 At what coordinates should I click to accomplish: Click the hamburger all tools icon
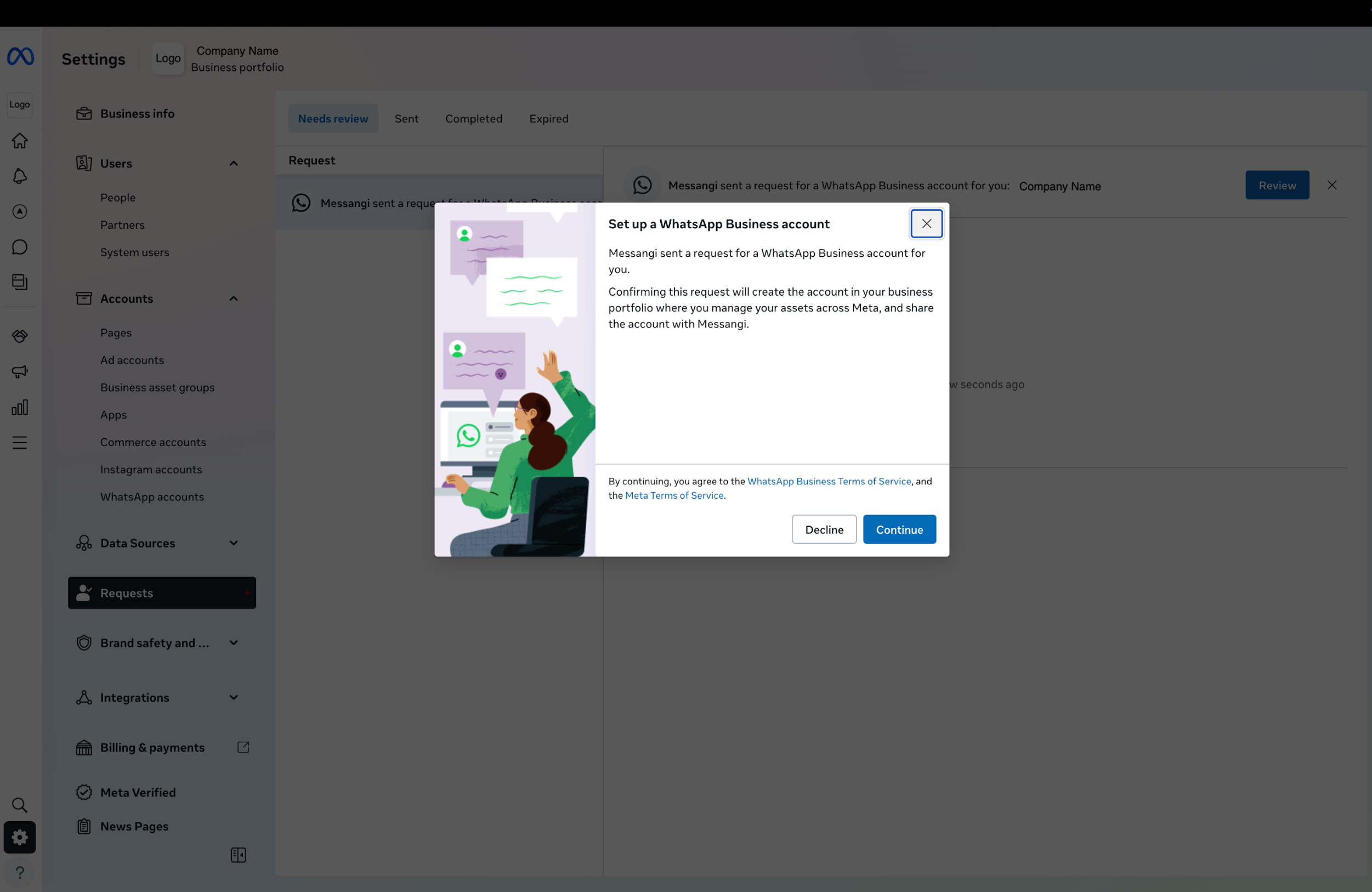coord(20,443)
